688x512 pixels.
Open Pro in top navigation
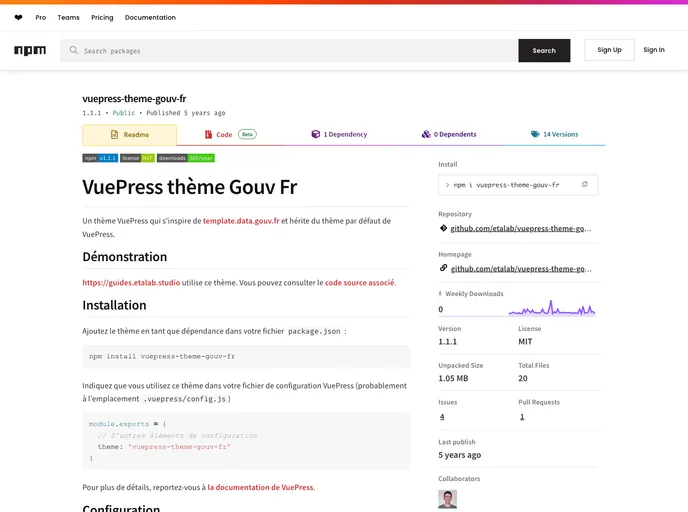pos(41,18)
